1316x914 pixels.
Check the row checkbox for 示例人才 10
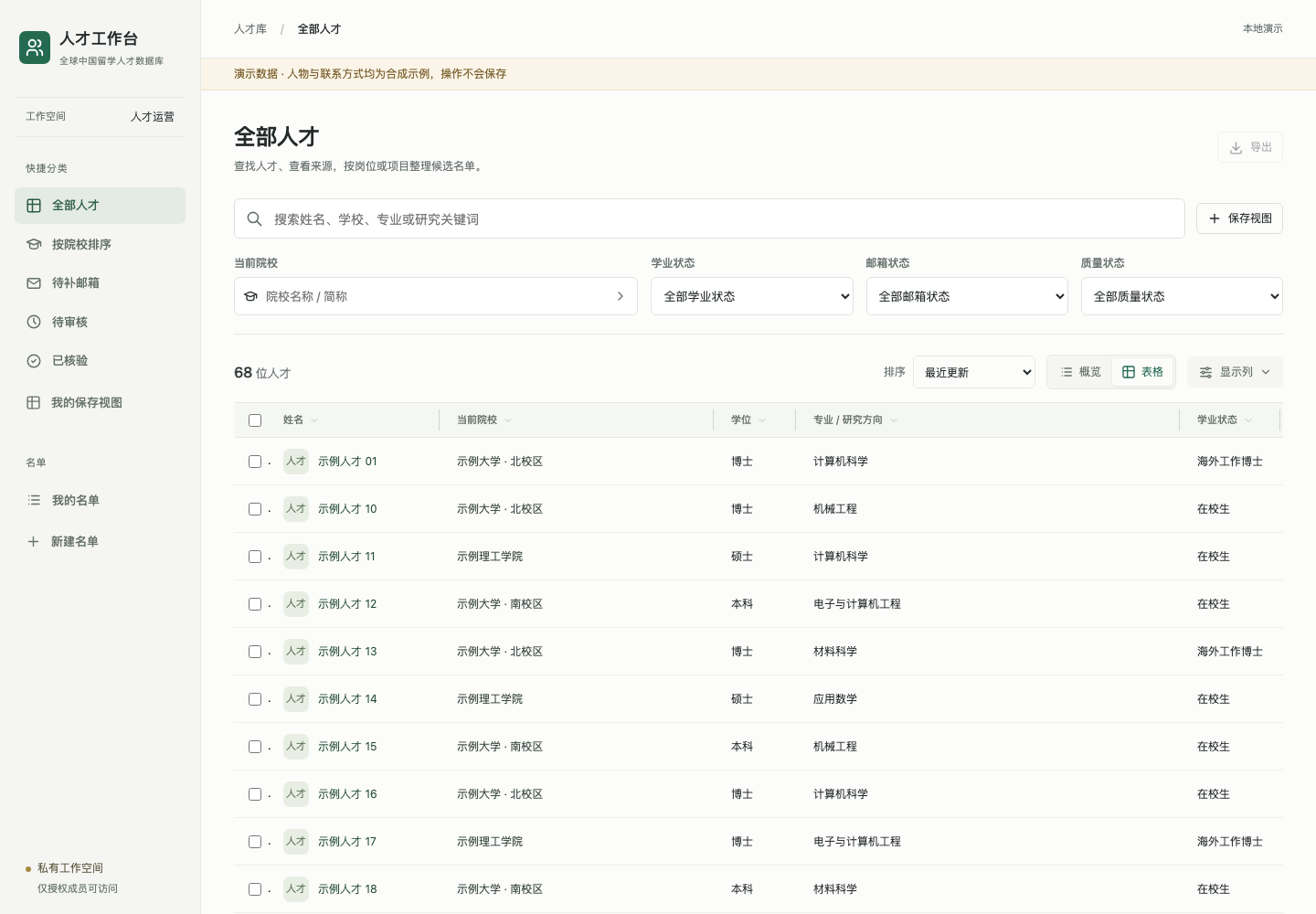pyautogui.click(x=255, y=509)
